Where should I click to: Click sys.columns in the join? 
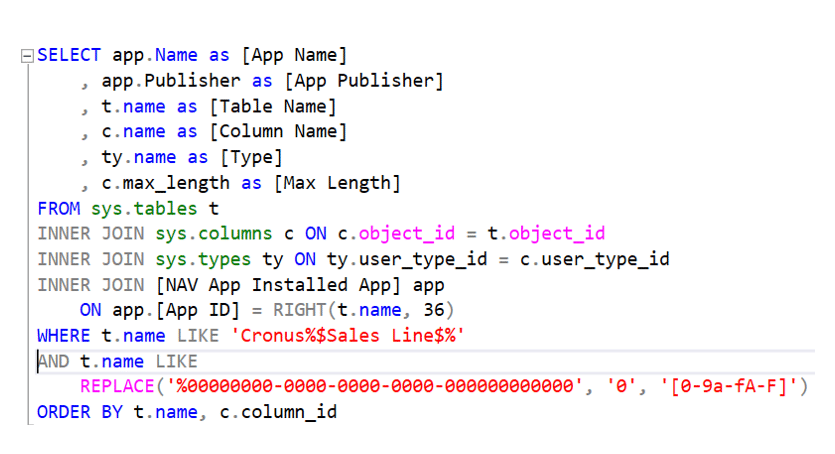(x=214, y=234)
